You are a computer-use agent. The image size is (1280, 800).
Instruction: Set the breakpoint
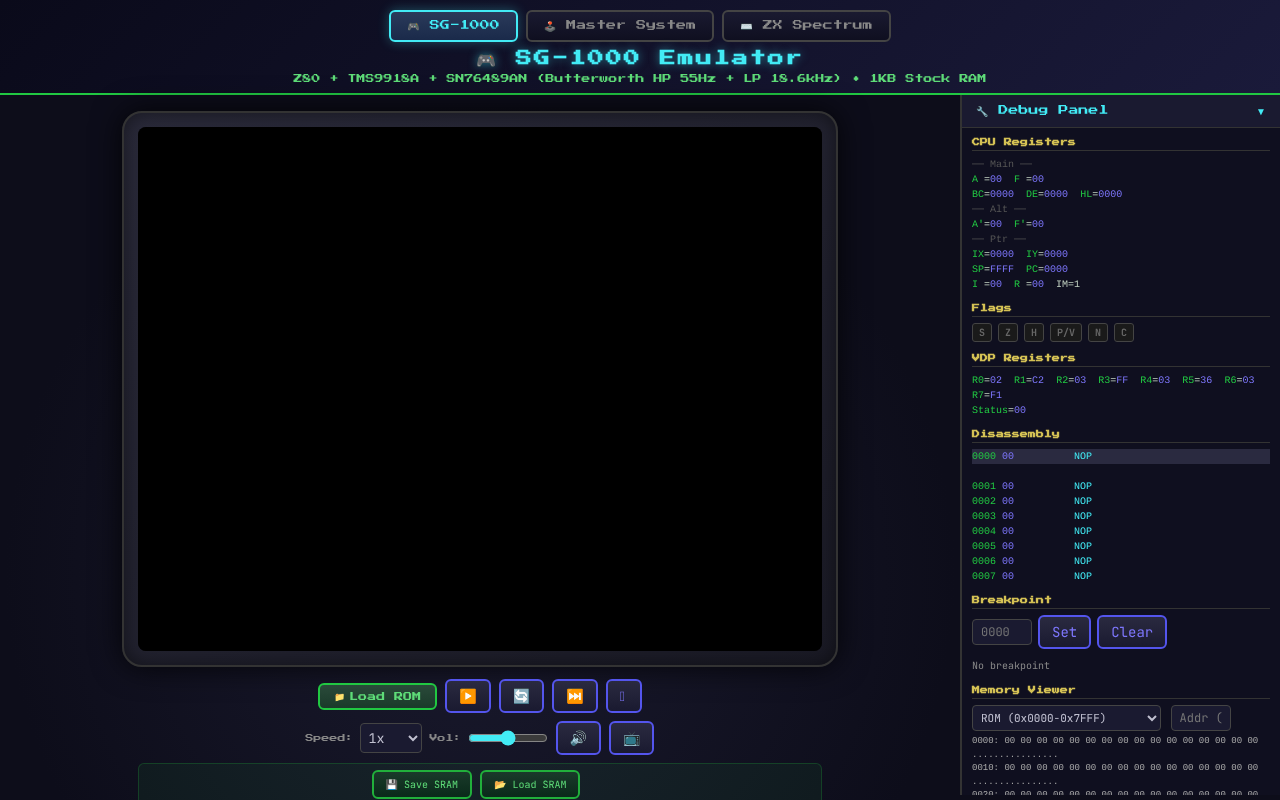tap(1064, 632)
